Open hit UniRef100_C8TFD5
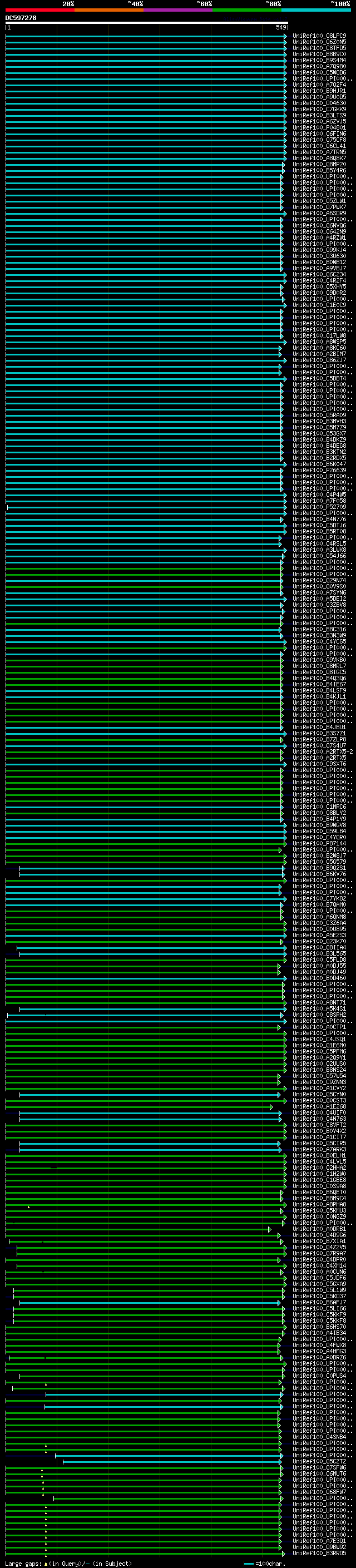This screenshot has width=356, height=1568. [319, 48]
